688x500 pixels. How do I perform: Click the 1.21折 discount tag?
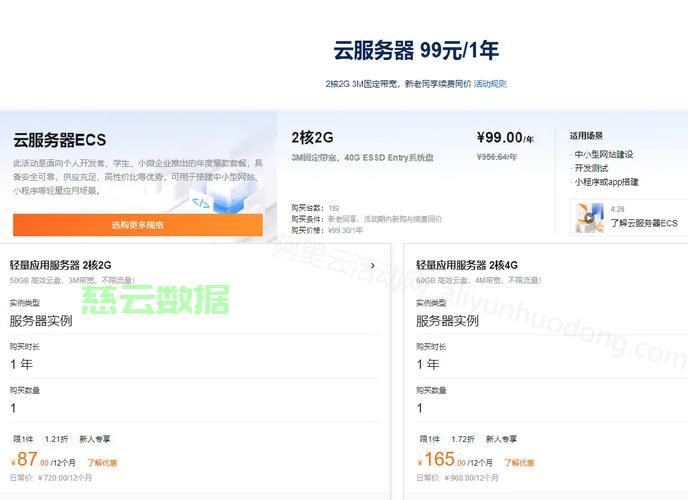tap(56, 439)
